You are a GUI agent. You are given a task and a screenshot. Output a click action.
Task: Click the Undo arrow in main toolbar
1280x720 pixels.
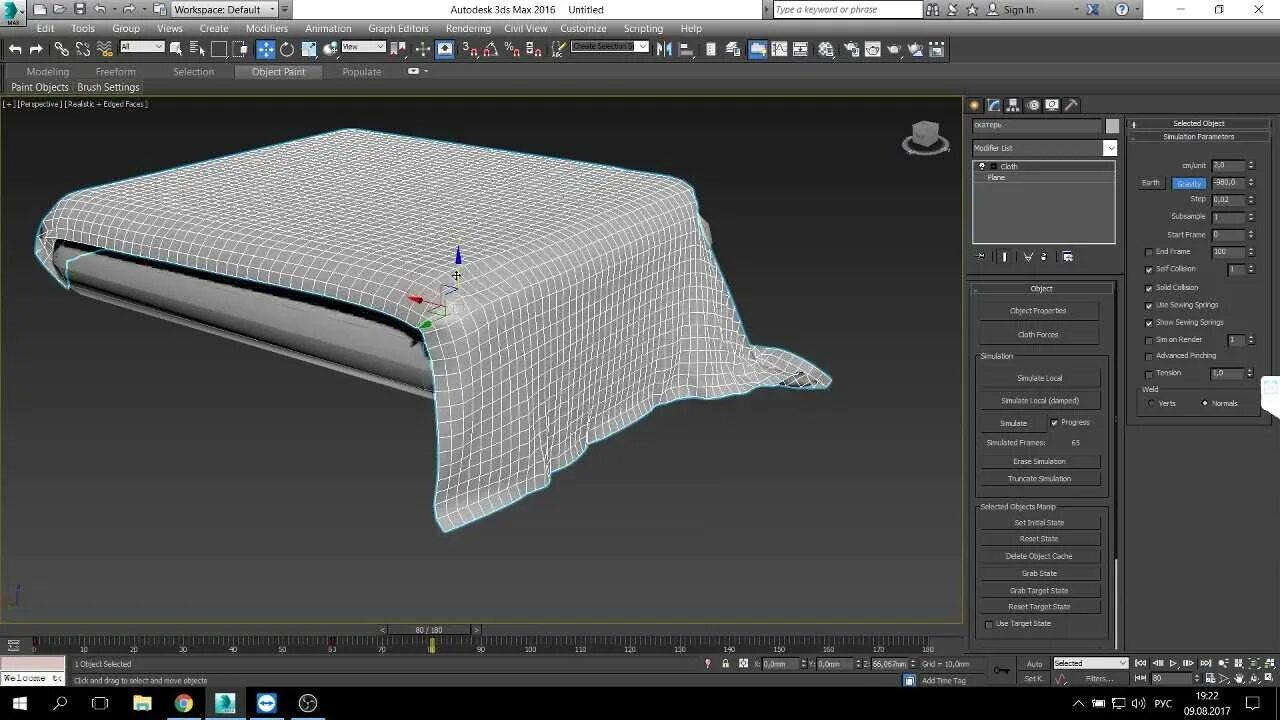[15, 48]
